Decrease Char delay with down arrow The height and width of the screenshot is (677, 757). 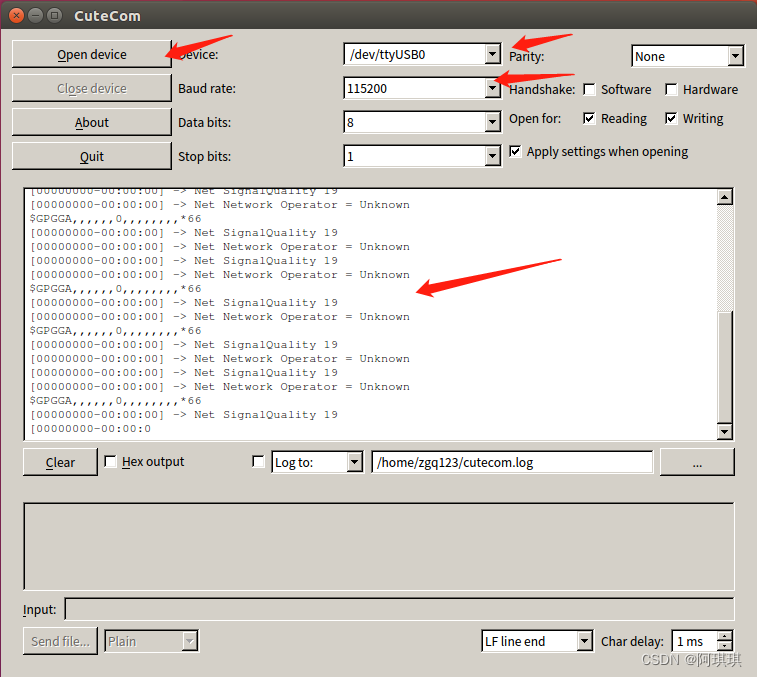pyautogui.click(x=725, y=647)
